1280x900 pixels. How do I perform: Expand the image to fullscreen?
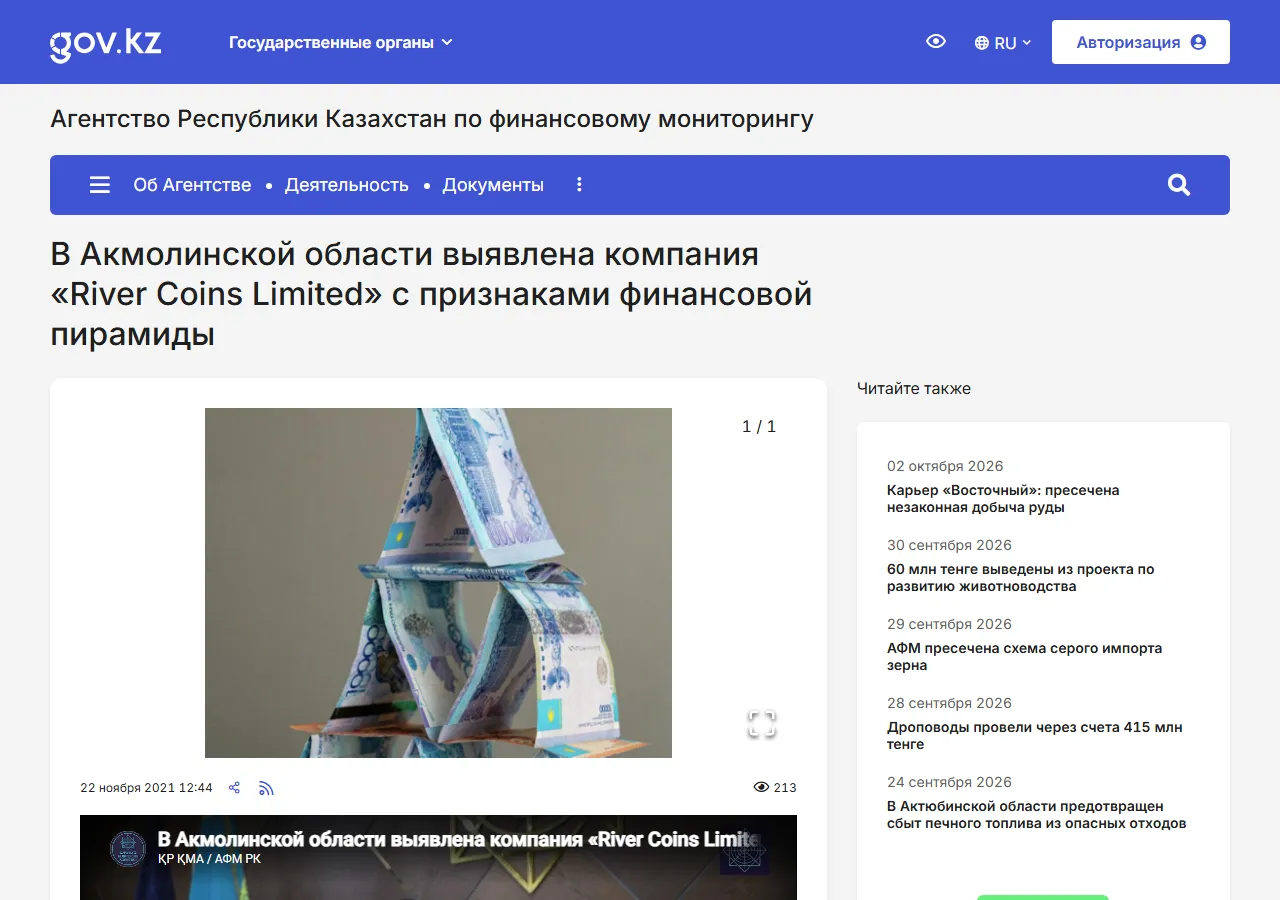762,724
